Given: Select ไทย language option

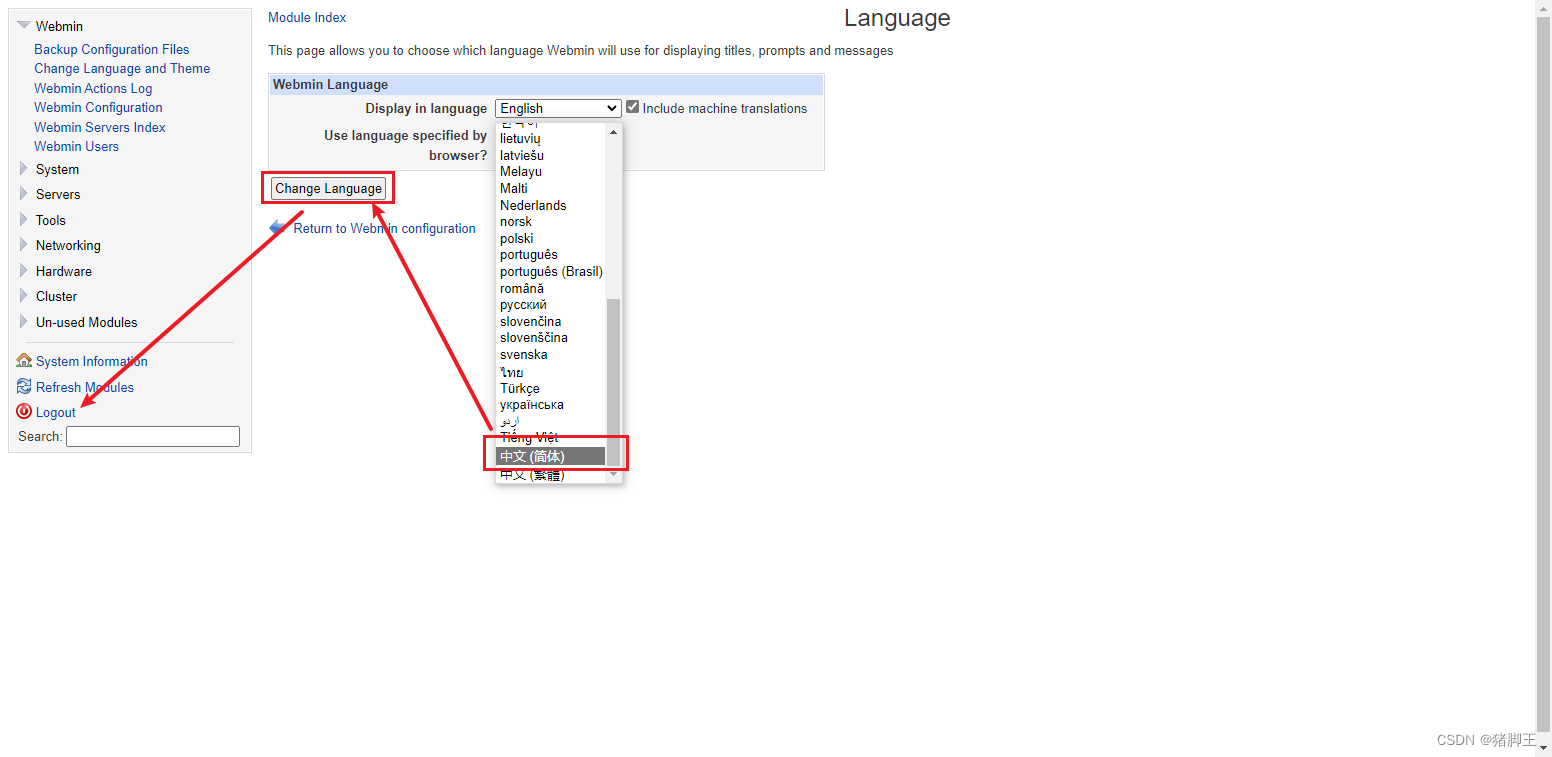Looking at the screenshot, I should (551, 371).
